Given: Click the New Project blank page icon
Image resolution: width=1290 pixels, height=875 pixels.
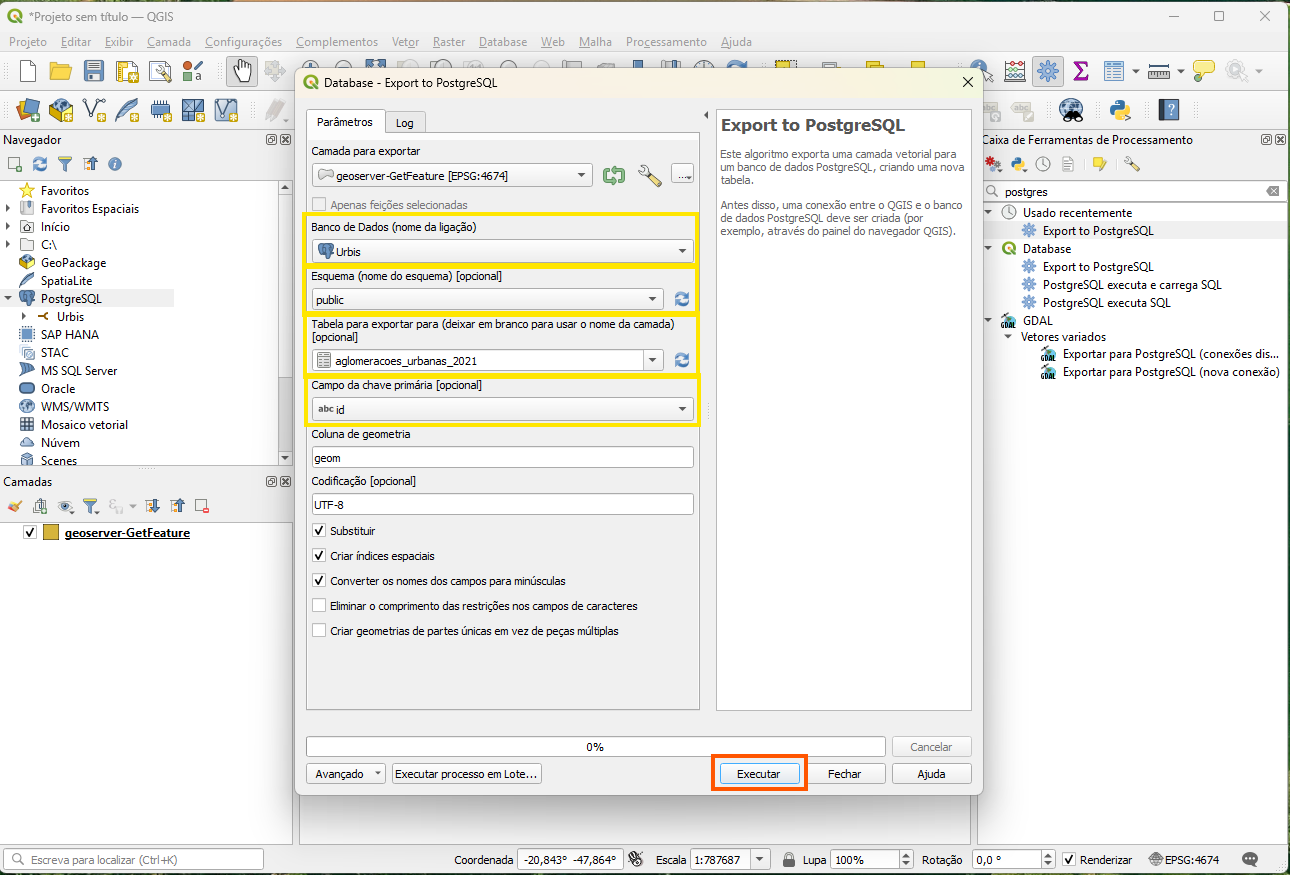Looking at the screenshot, I should [28, 71].
